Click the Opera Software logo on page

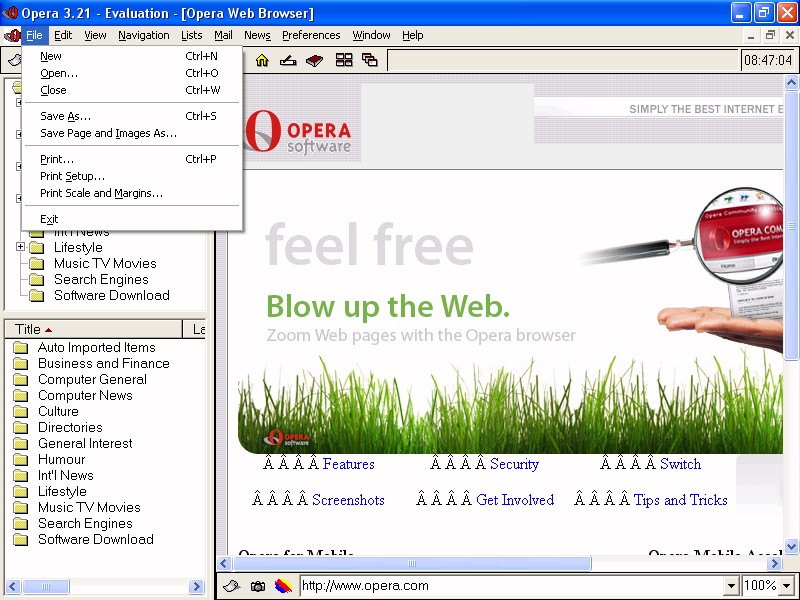pyautogui.click(x=298, y=131)
